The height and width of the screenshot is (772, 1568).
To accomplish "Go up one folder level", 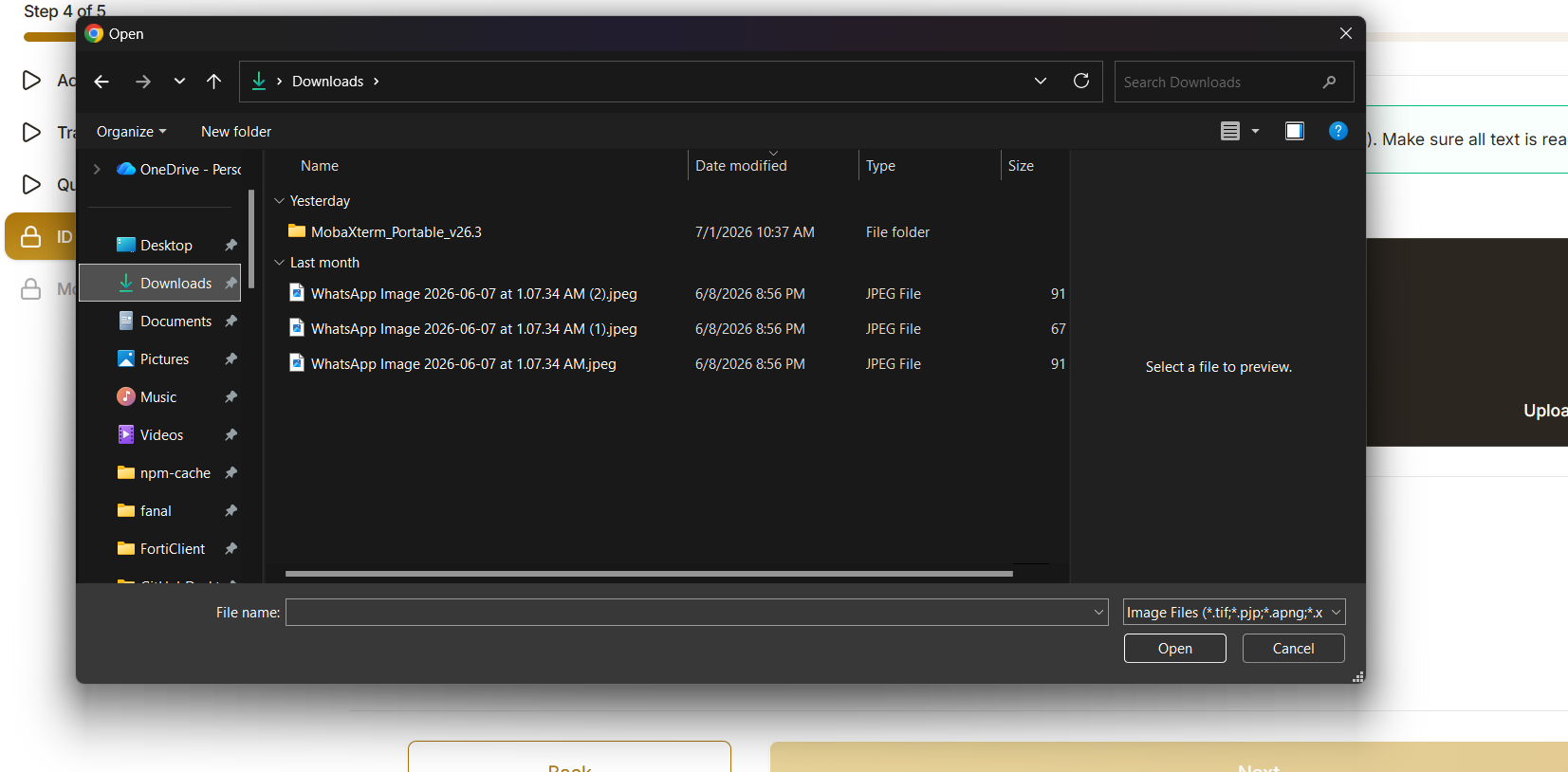I will click(x=214, y=82).
